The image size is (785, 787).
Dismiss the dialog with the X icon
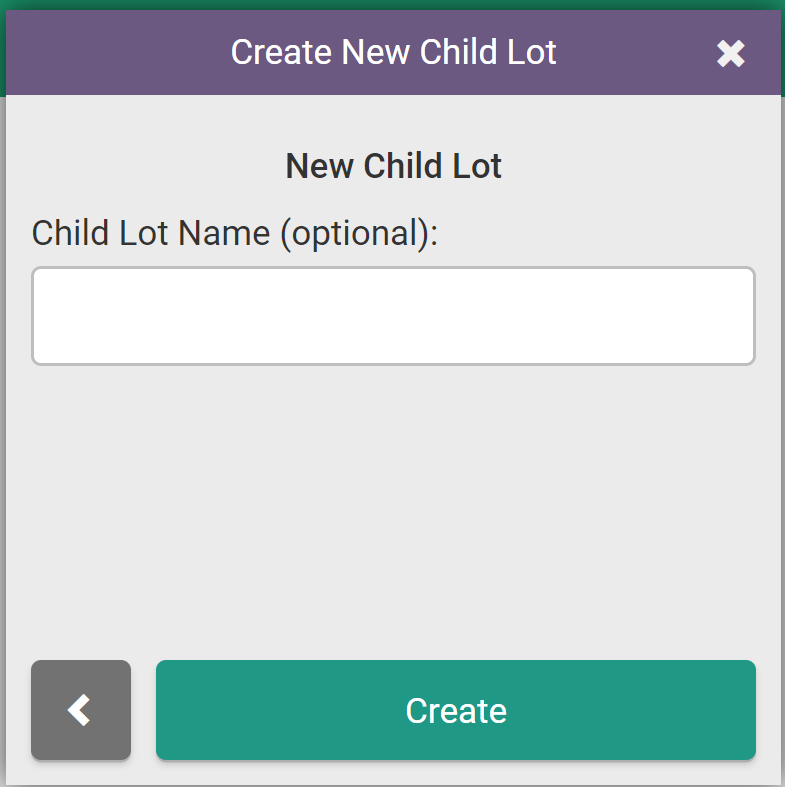[731, 54]
